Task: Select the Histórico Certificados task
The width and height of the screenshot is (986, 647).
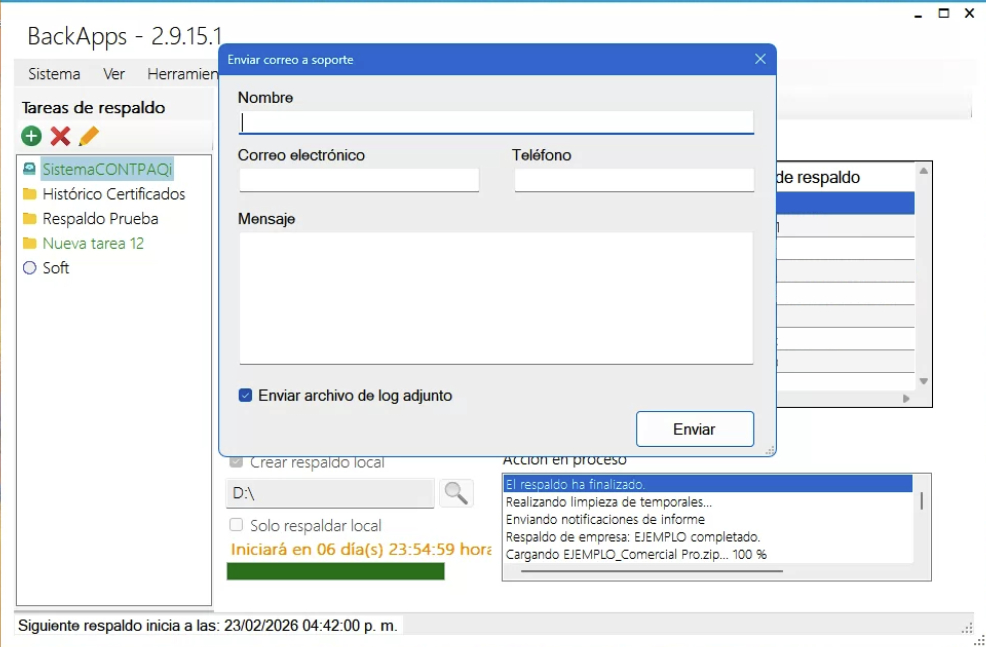Action: coord(114,194)
